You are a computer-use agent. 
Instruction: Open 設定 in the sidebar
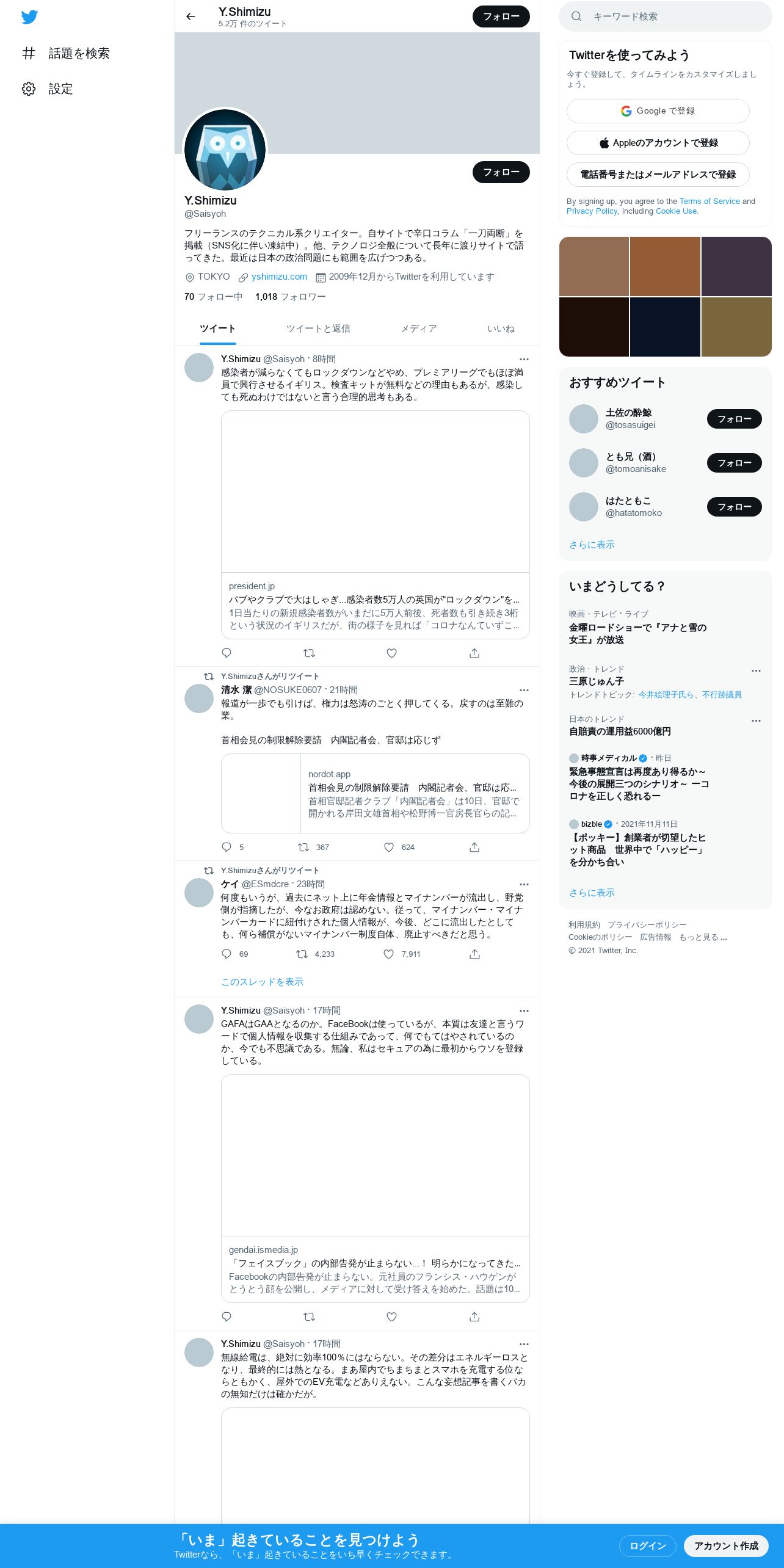point(47,89)
